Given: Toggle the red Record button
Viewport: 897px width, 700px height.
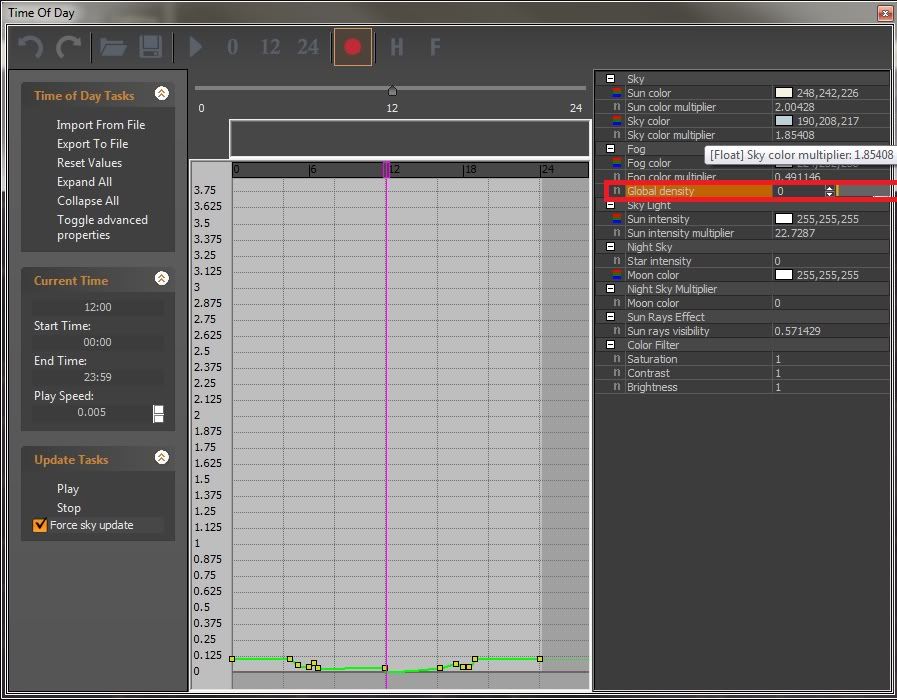Looking at the screenshot, I should tap(353, 47).
